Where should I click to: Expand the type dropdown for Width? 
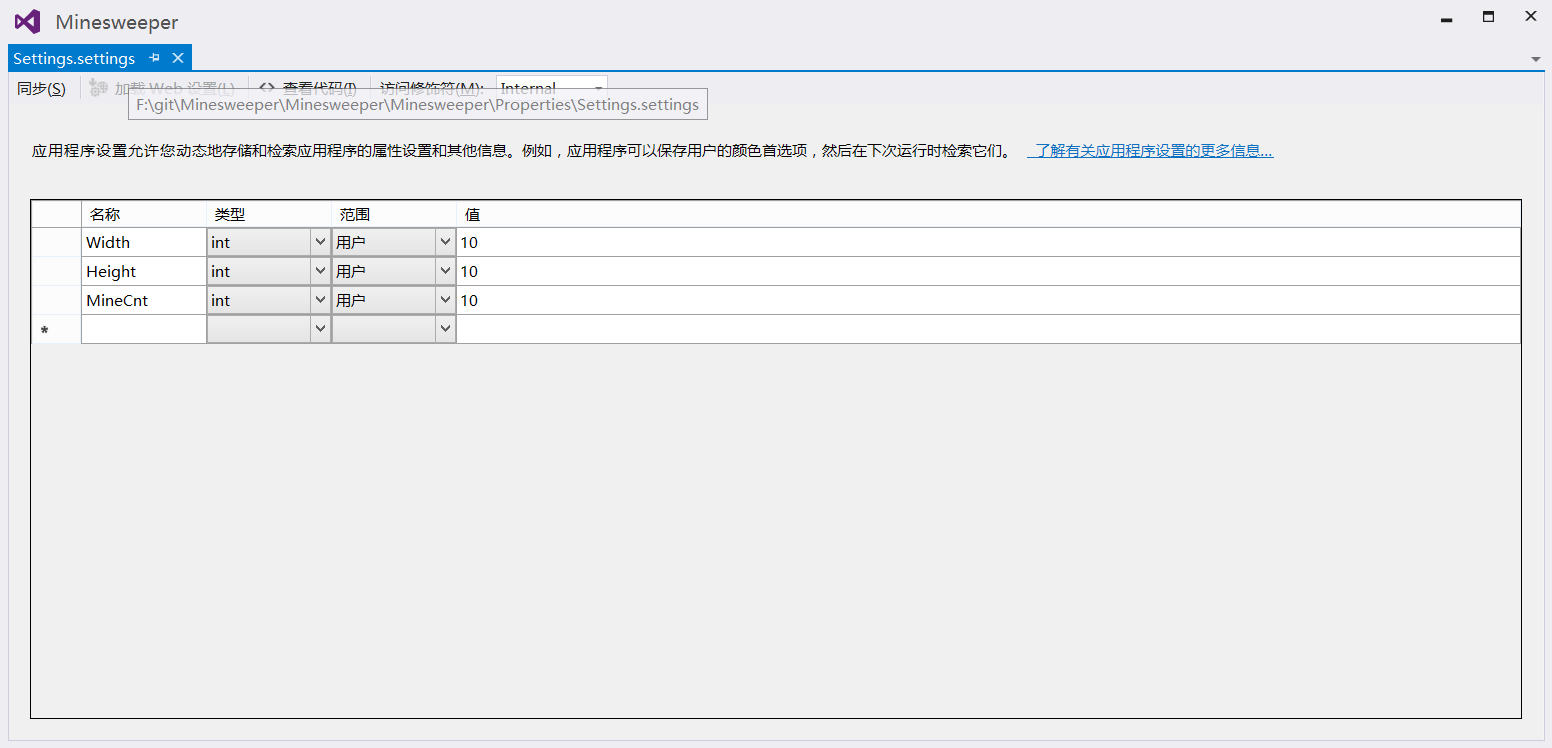[320, 242]
